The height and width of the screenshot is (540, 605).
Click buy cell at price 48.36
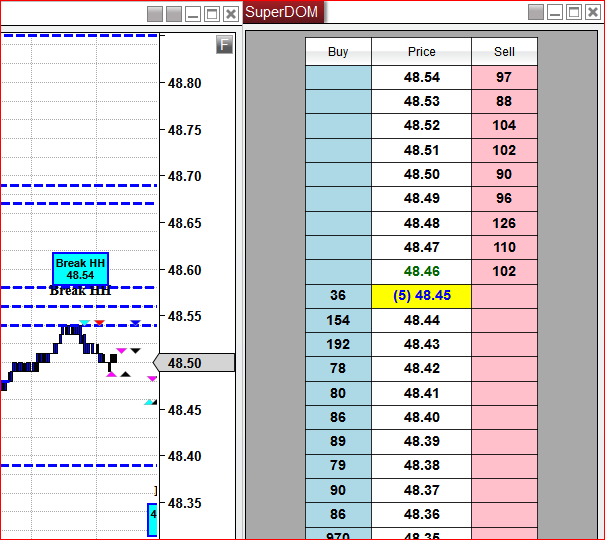338,515
